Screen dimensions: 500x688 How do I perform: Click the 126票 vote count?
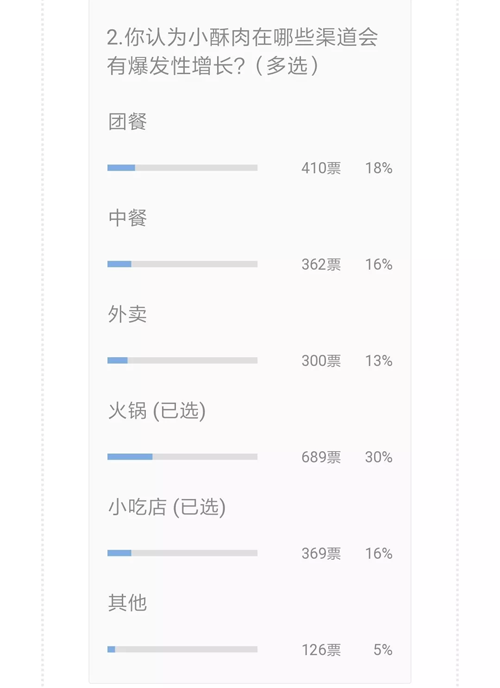click(321, 650)
